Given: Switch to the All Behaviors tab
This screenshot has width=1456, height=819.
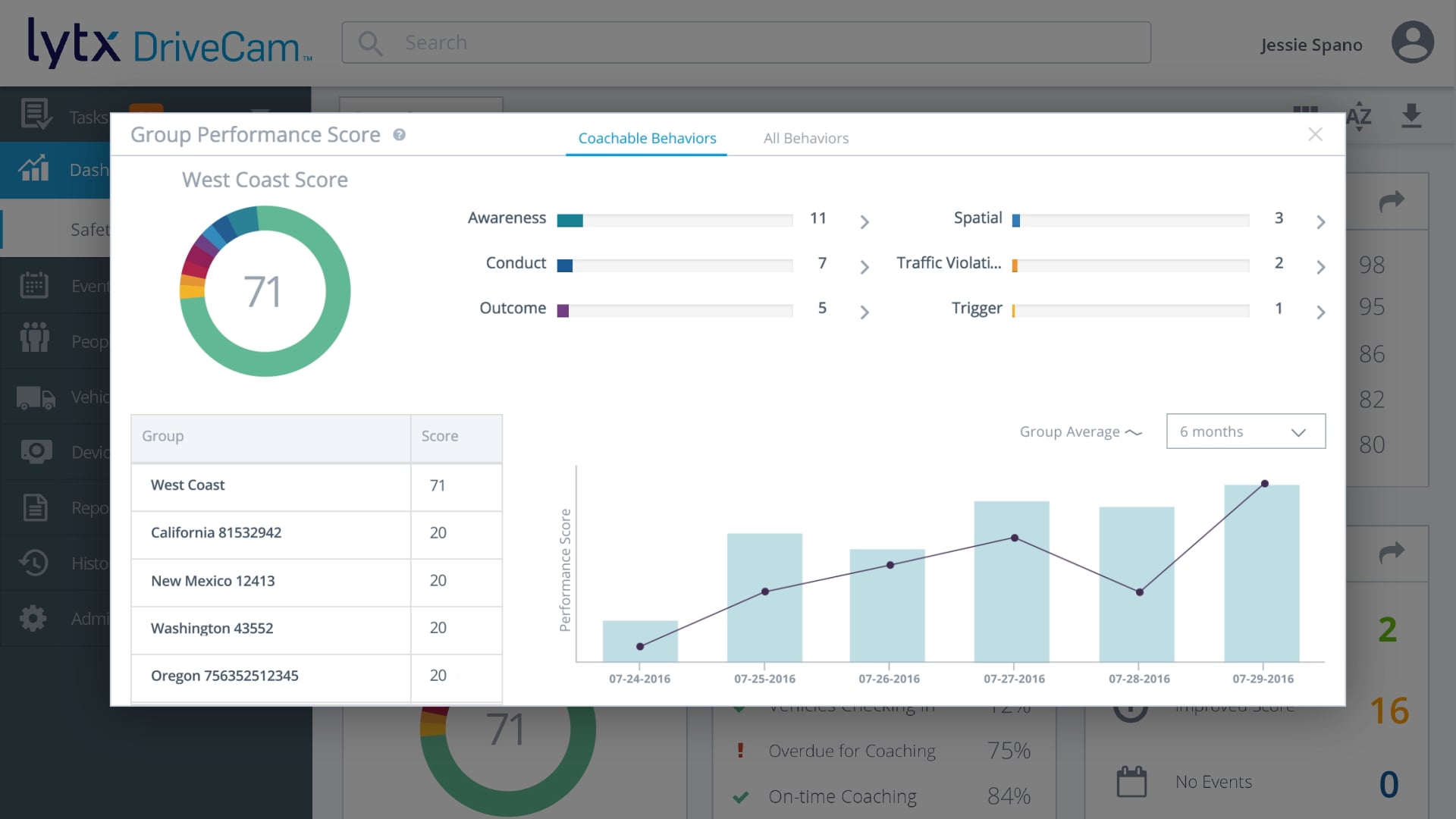Looking at the screenshot, I should pyautogui.click(x=806, y=138).
